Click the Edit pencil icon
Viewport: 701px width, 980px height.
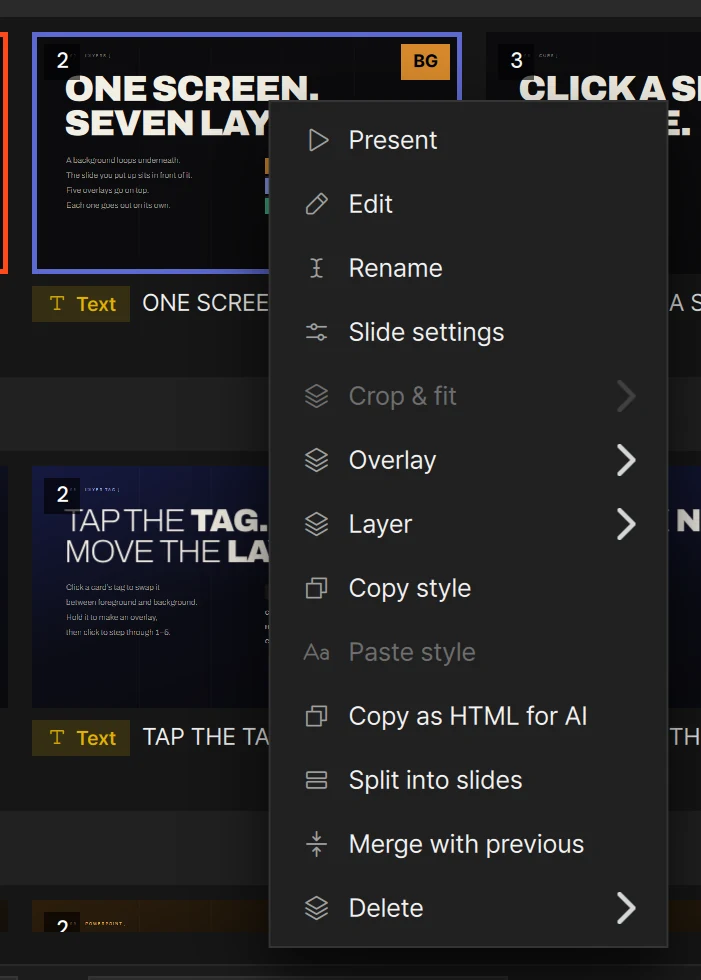(x=317, y=204)
